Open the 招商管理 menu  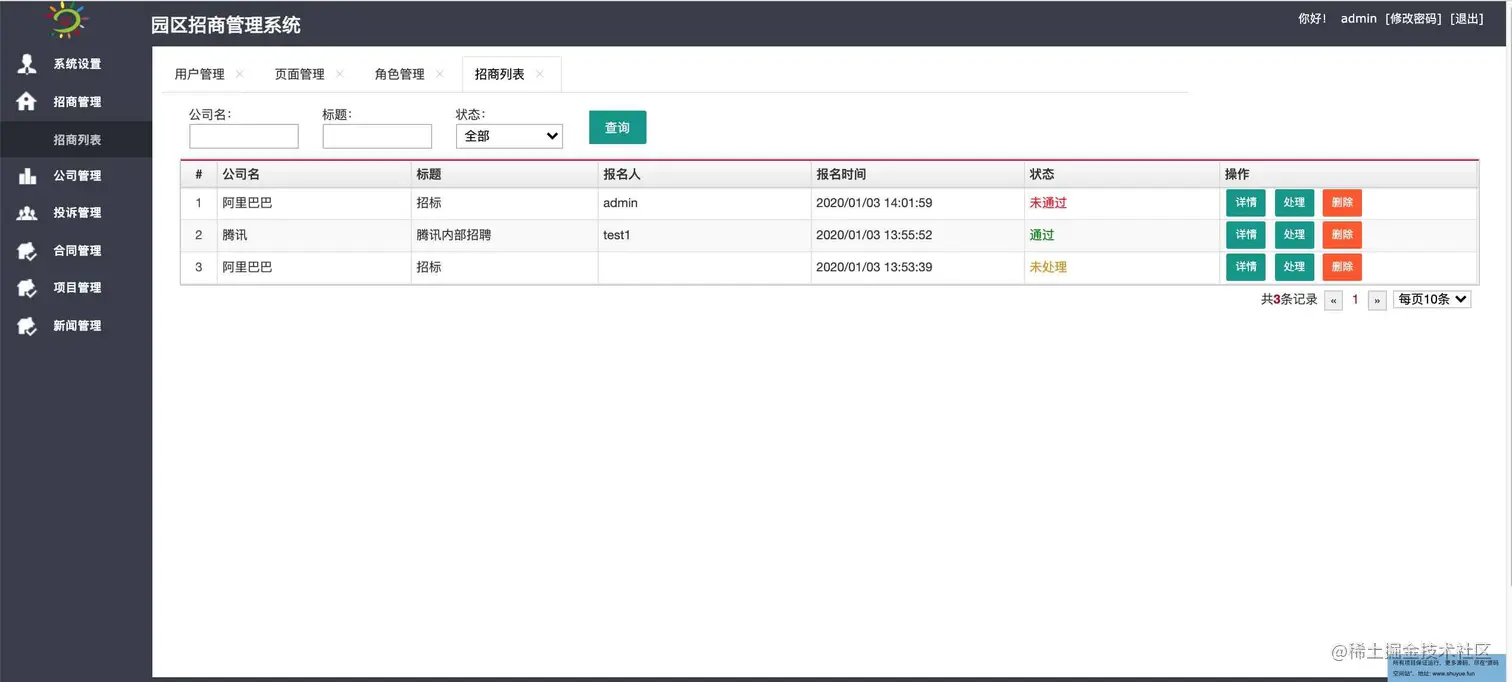click(76, 102)
